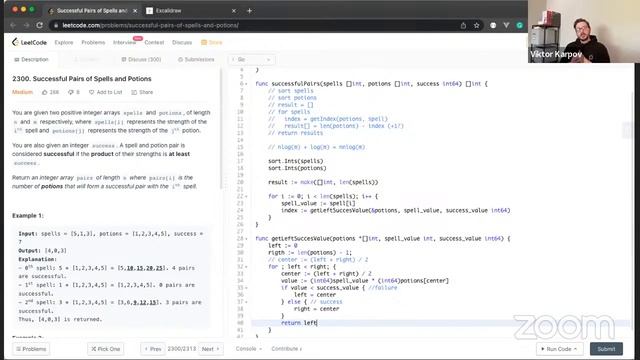Go to next problem with Next

click(x=211, y=349)
